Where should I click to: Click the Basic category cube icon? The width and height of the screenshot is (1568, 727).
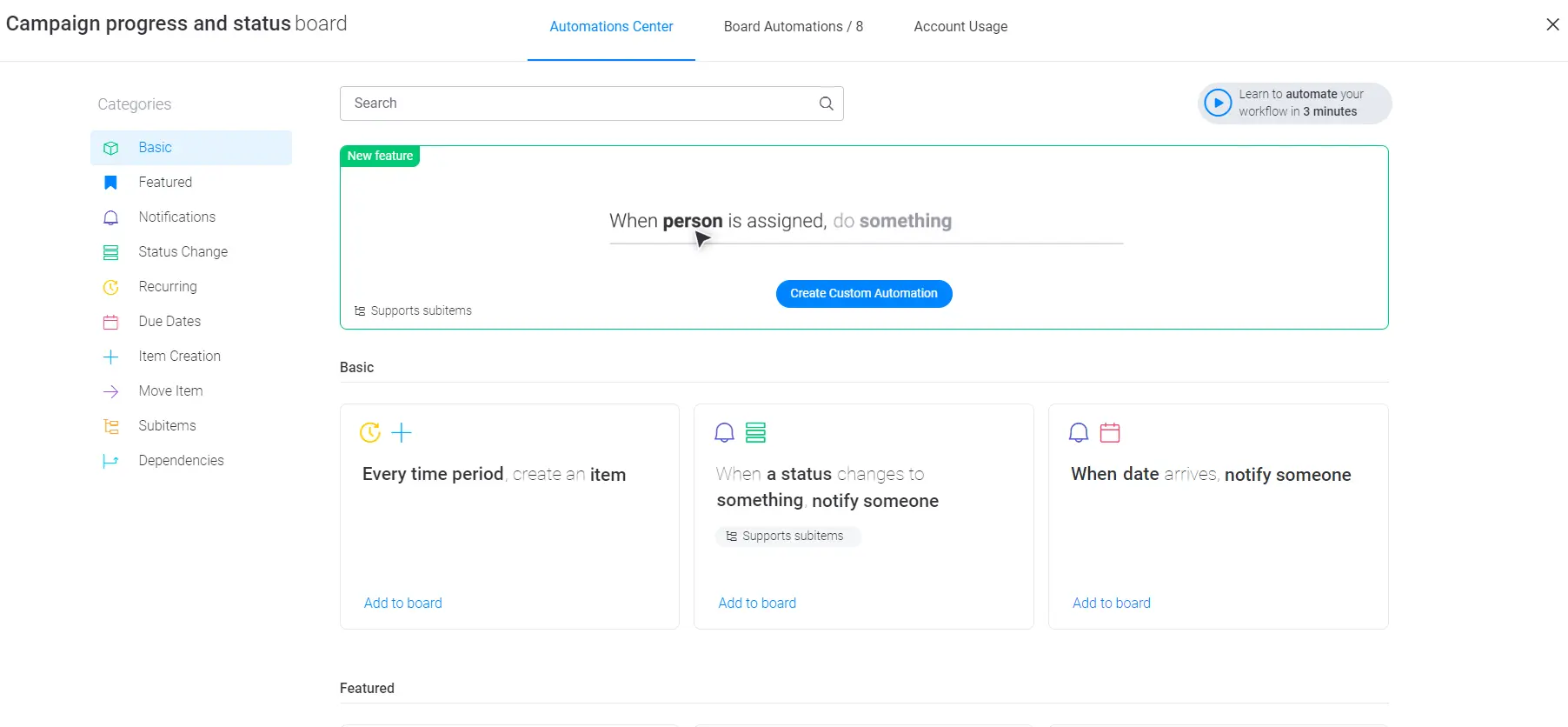pyautogui.click(x=110, y=148)
